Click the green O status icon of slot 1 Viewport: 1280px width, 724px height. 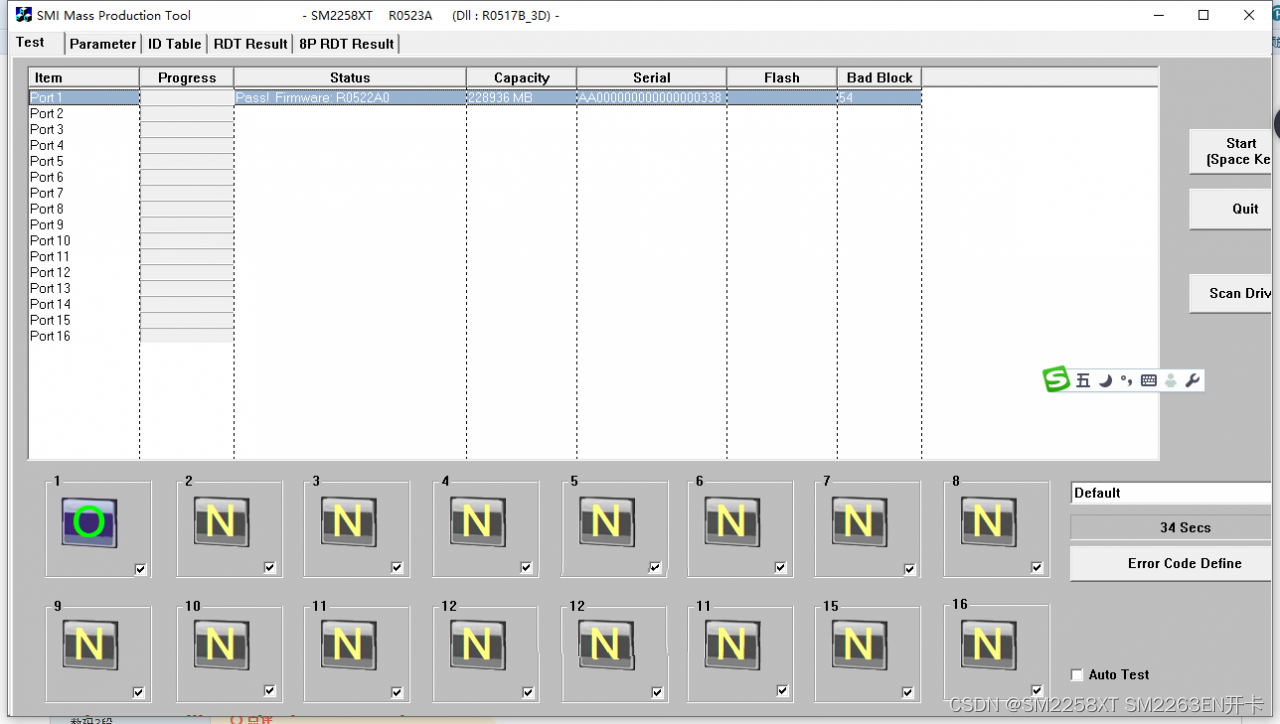89,523
